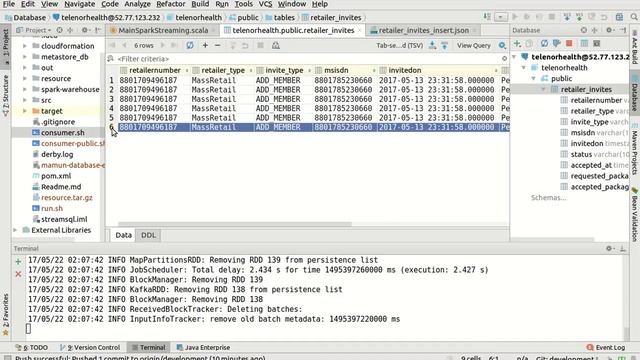This screenshot has width=640, height=360.
Task: Open Java Enterprise tool window
Action: [x=203, y=347]
